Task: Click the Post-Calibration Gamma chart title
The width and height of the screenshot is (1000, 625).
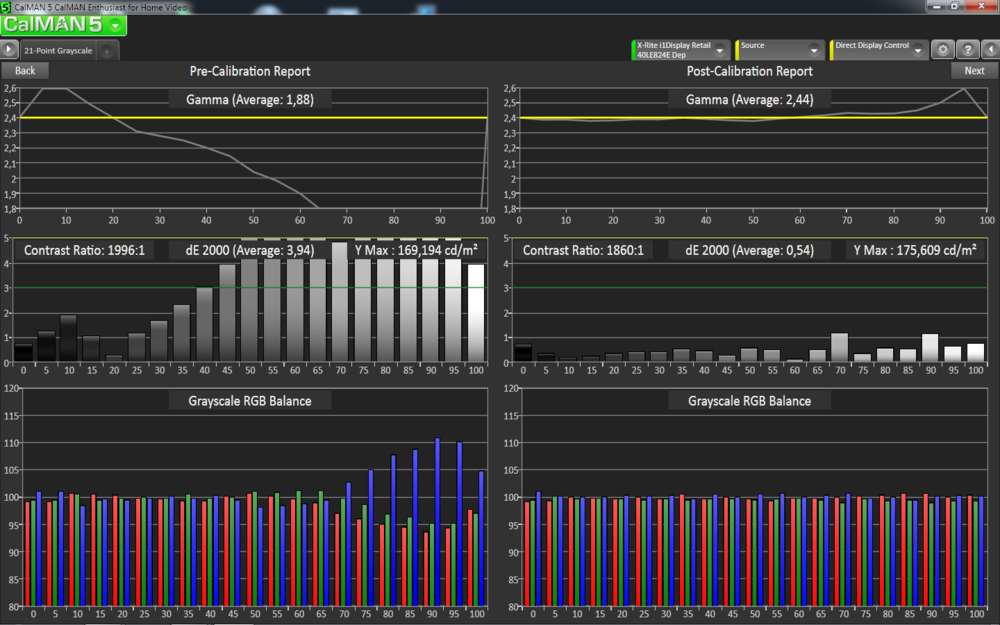Action: click(748, 99)
